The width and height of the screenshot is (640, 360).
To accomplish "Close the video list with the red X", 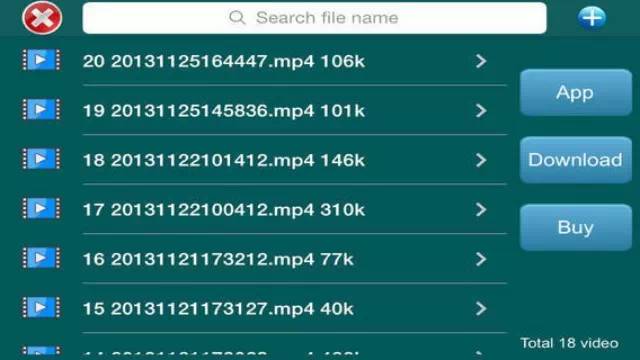I will (x=42, y=18).
